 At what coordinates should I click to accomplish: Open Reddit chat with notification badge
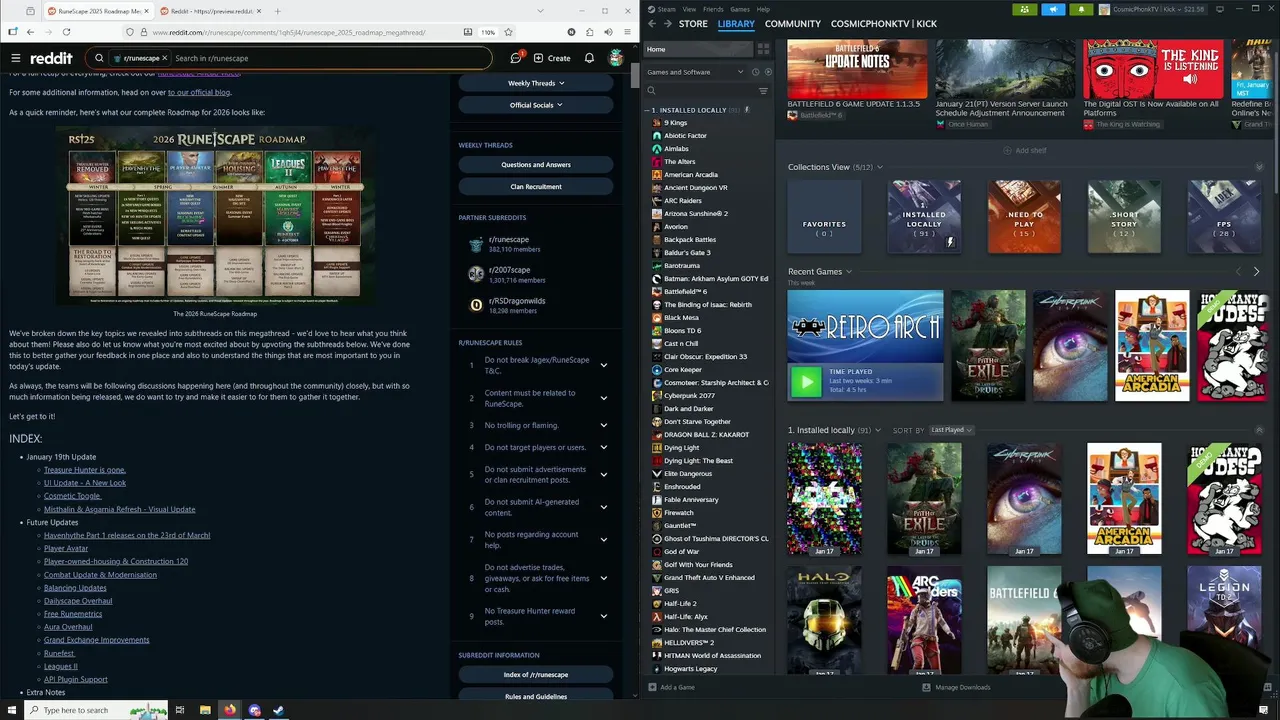516,58
